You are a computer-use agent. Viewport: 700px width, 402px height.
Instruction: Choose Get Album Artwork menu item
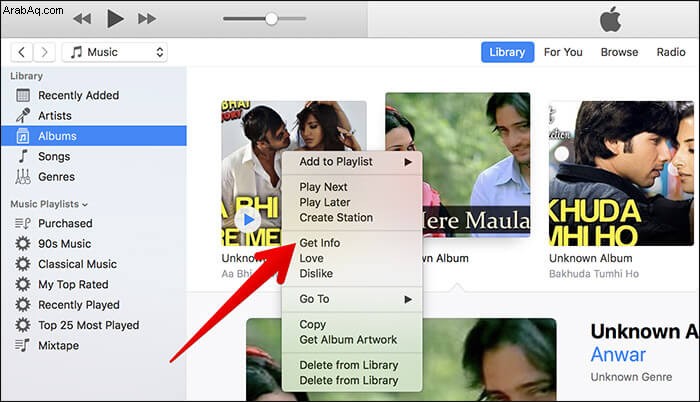(352, 339)
